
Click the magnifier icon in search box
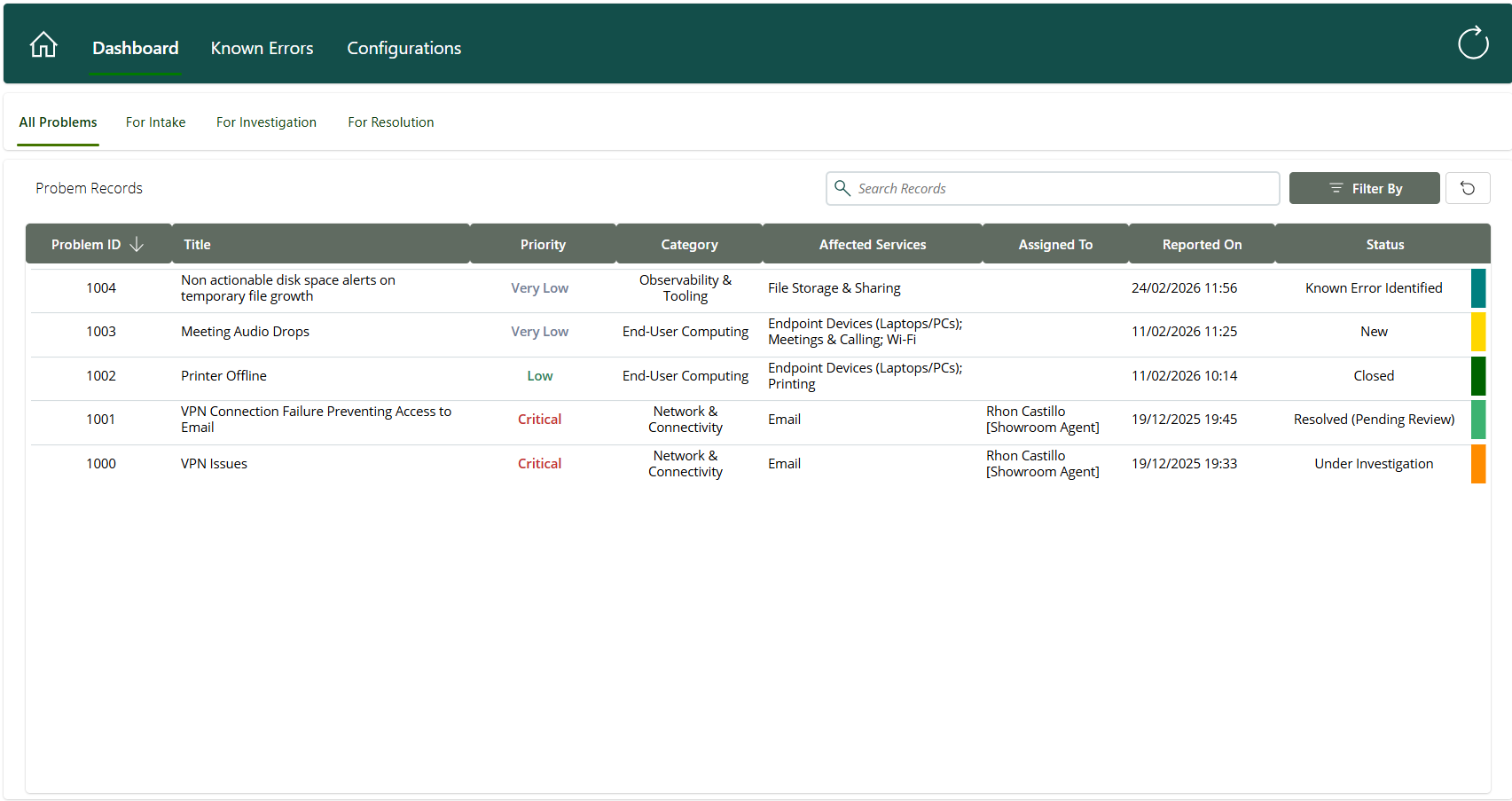point(842,188)
